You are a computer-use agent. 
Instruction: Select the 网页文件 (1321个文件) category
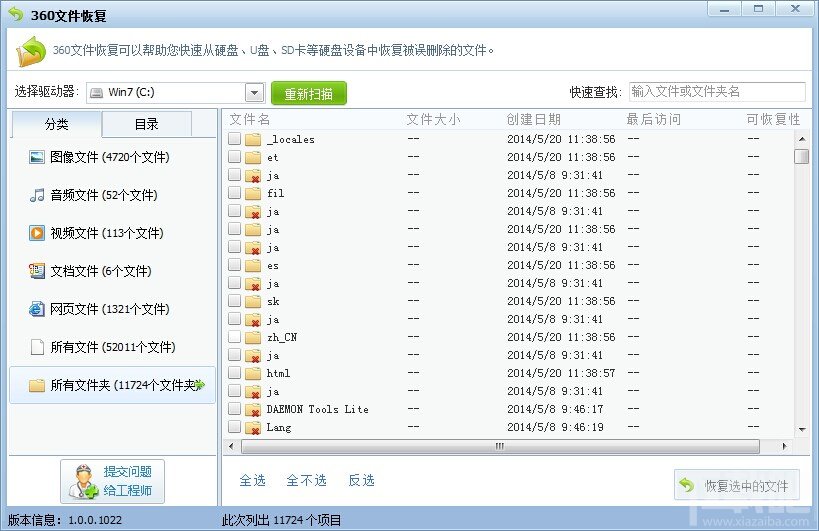point(112,309)
